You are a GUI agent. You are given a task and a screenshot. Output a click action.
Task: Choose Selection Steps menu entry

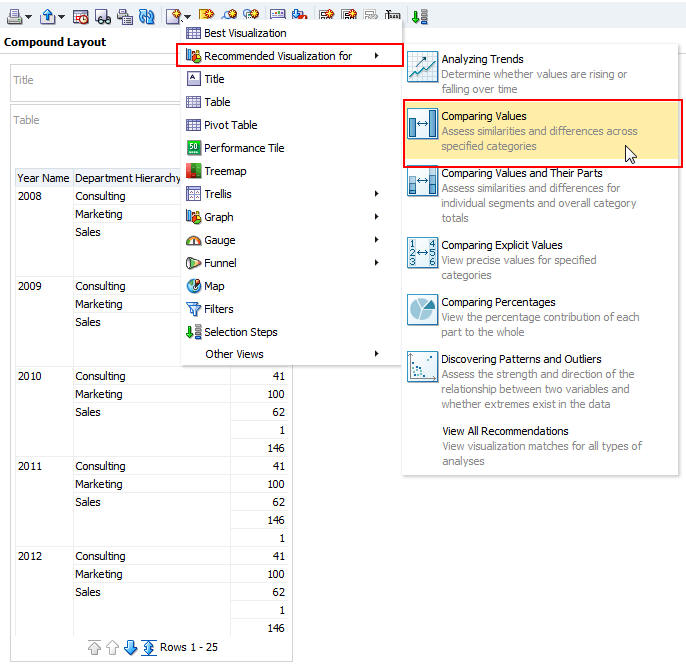pyautogui.click(x=290, y=332)
